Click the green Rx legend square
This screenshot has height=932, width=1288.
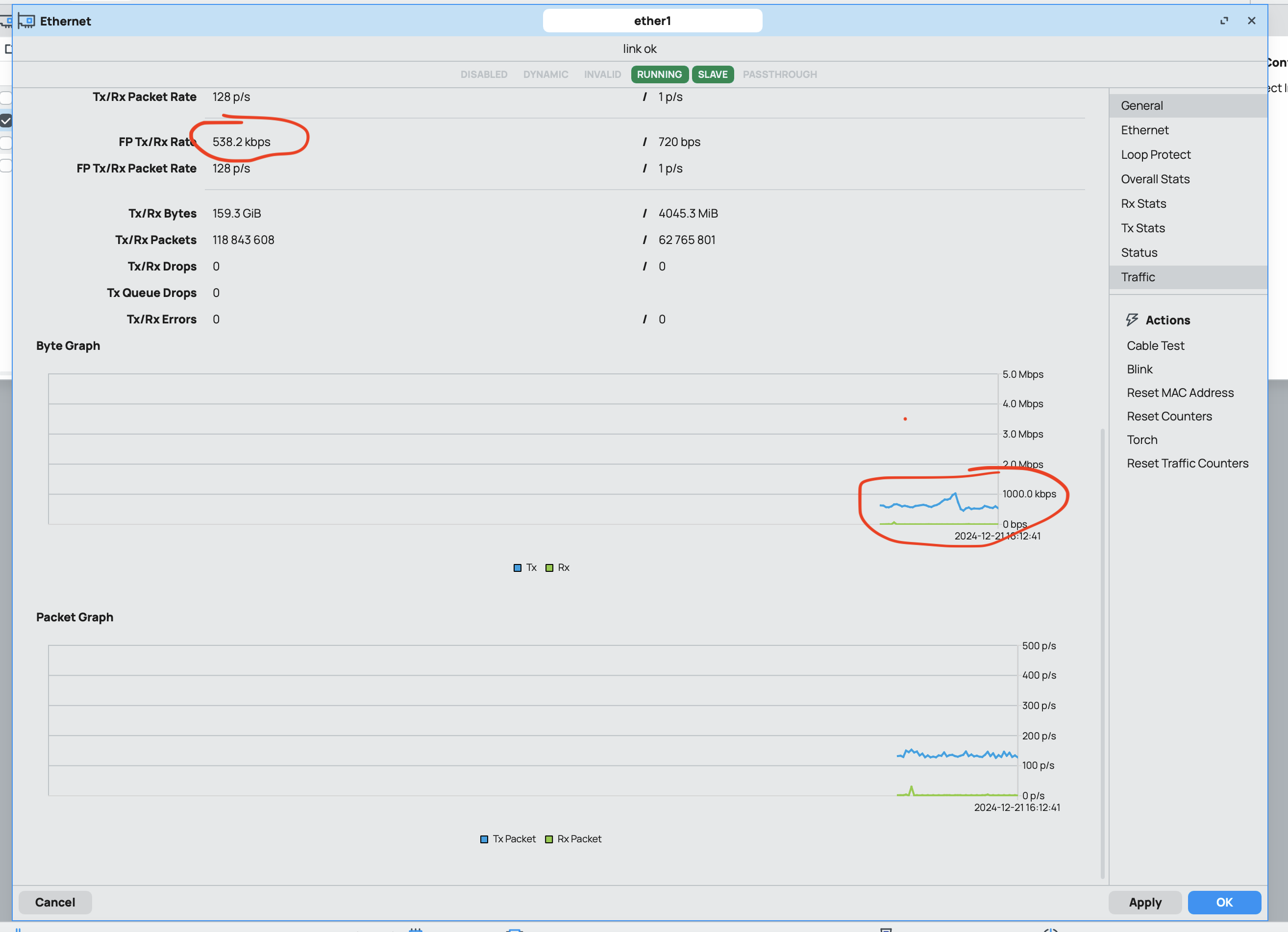(x=549, y=568)
